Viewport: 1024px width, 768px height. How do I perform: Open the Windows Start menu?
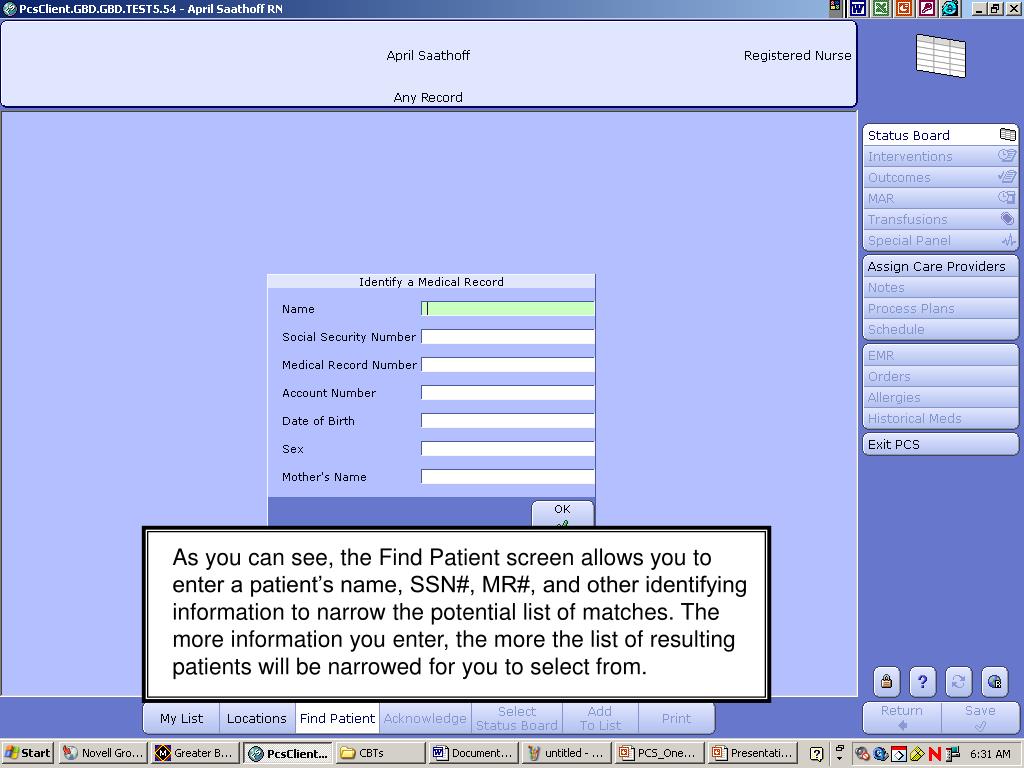point(27,753)
